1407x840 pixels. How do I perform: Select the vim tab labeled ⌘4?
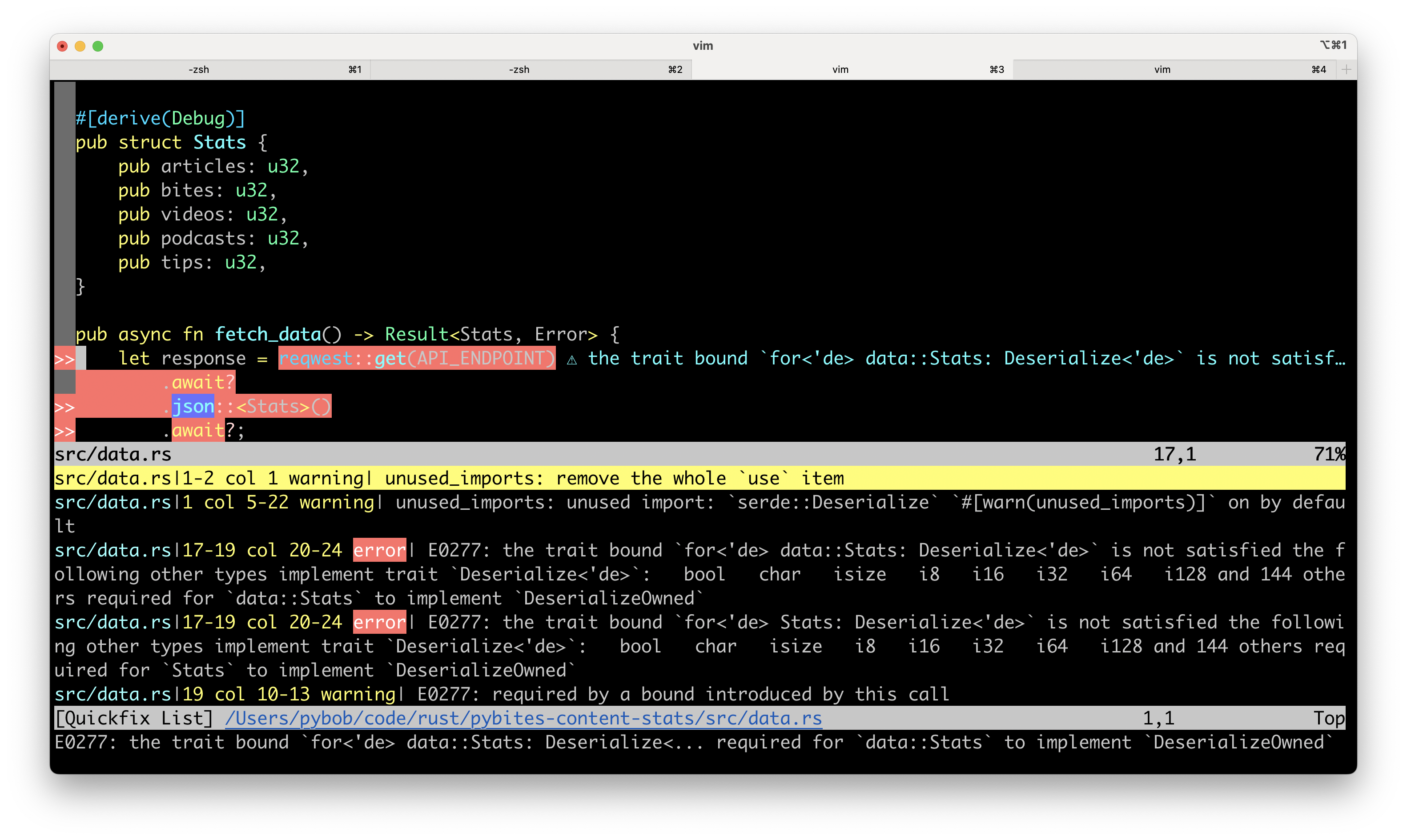(1174, 69)
